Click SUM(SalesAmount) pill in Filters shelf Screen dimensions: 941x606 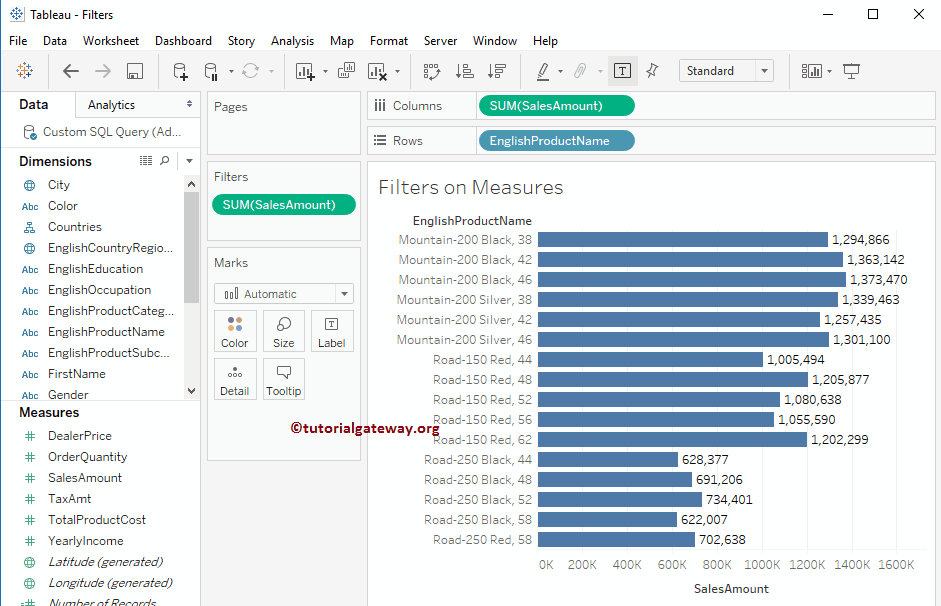[284, 205]
